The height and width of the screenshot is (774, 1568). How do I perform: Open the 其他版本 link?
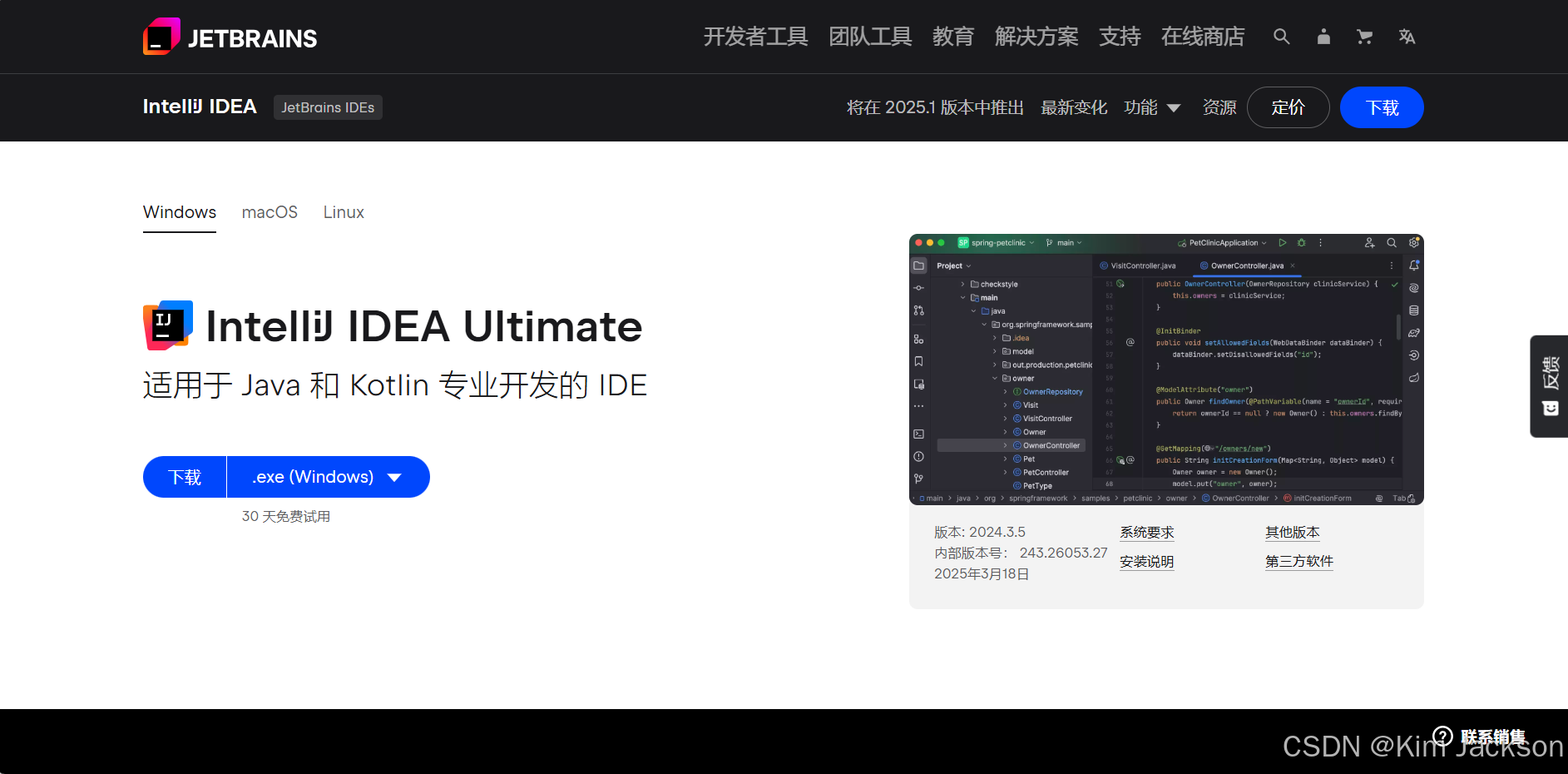1292,532
